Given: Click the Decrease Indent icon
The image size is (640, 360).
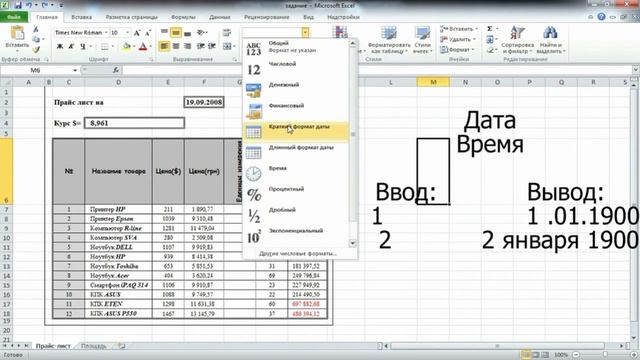Looking at the screenshot, I should coord(200,47).
